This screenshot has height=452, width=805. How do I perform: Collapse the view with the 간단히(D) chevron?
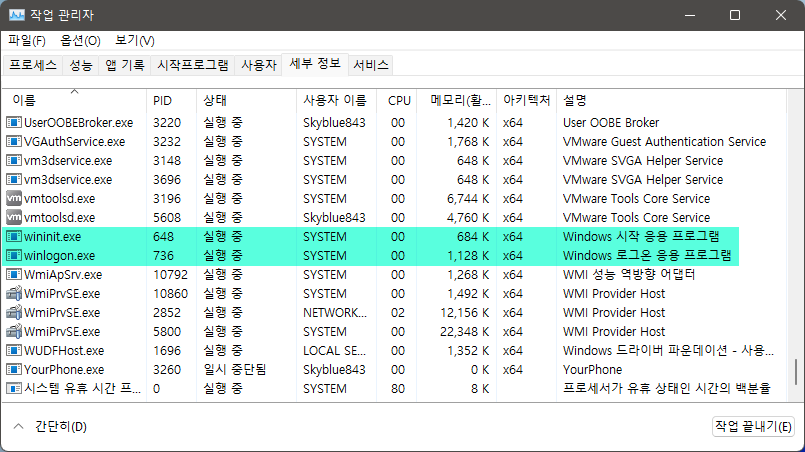coord(18,426)
